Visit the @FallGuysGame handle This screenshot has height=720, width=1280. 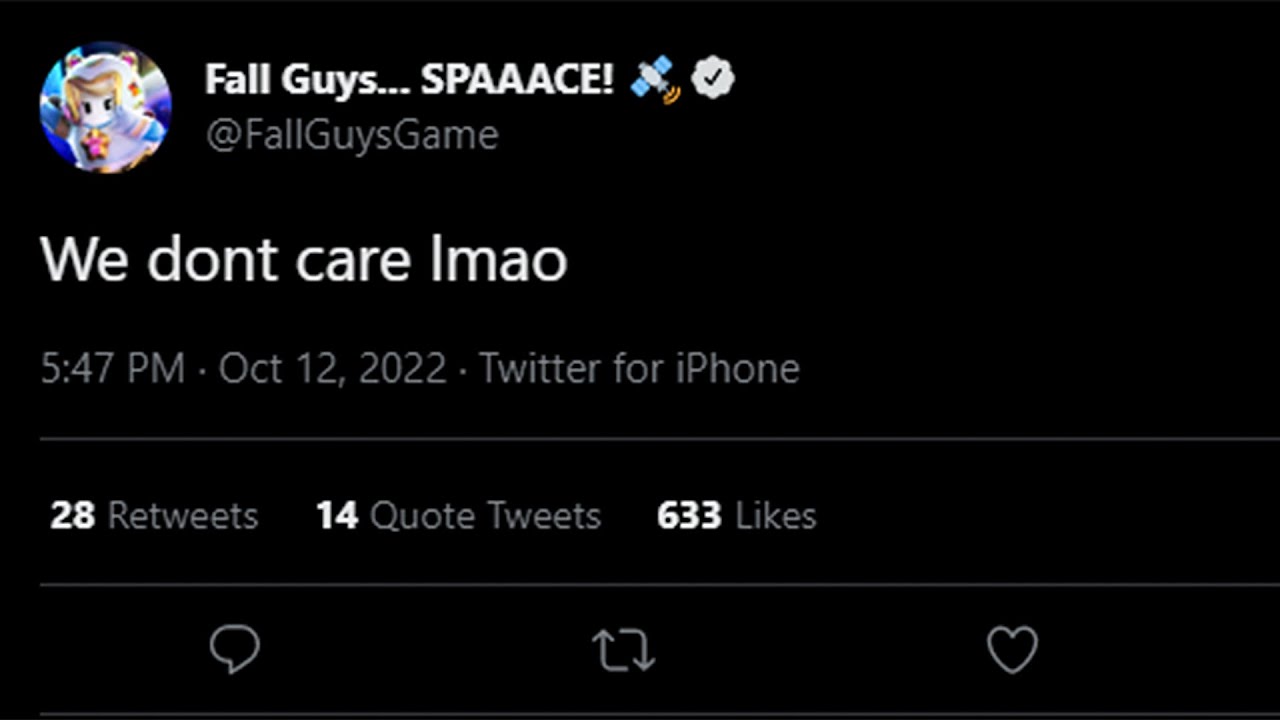click(352, 135)
